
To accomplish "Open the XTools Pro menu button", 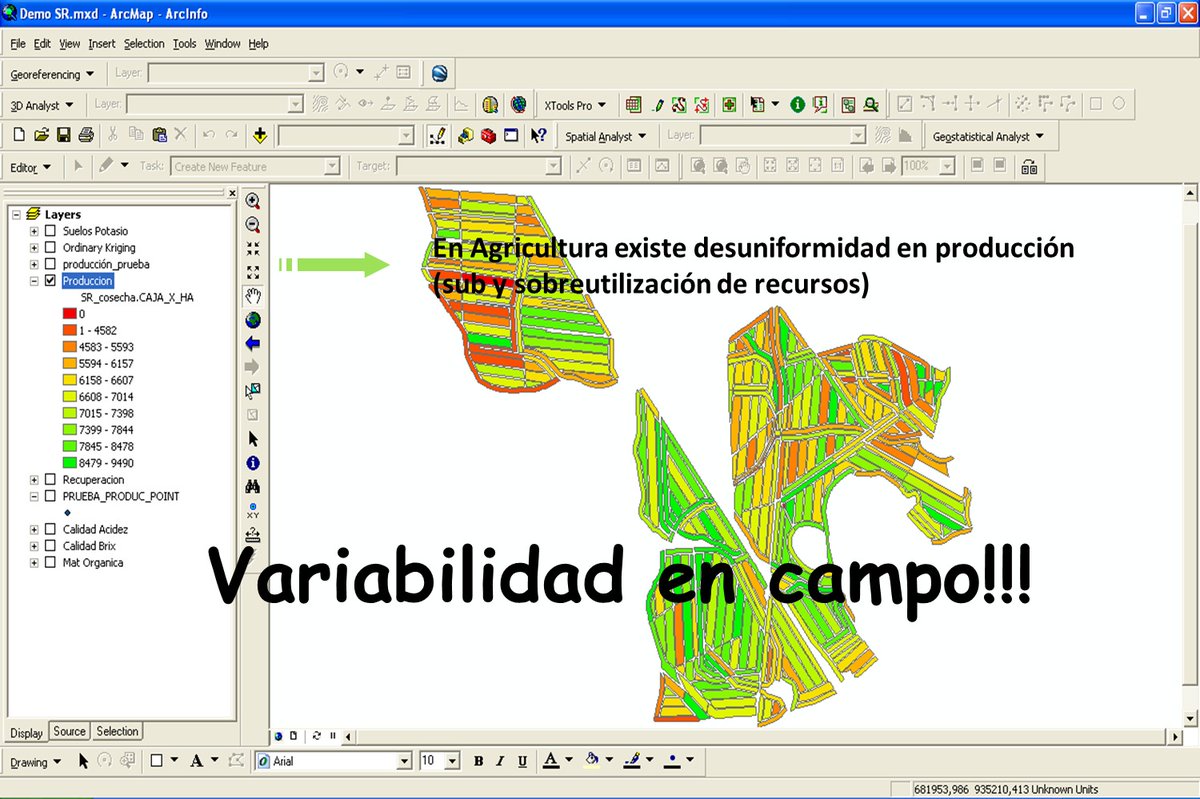I will pyautogui.click(x=574, y=105).
